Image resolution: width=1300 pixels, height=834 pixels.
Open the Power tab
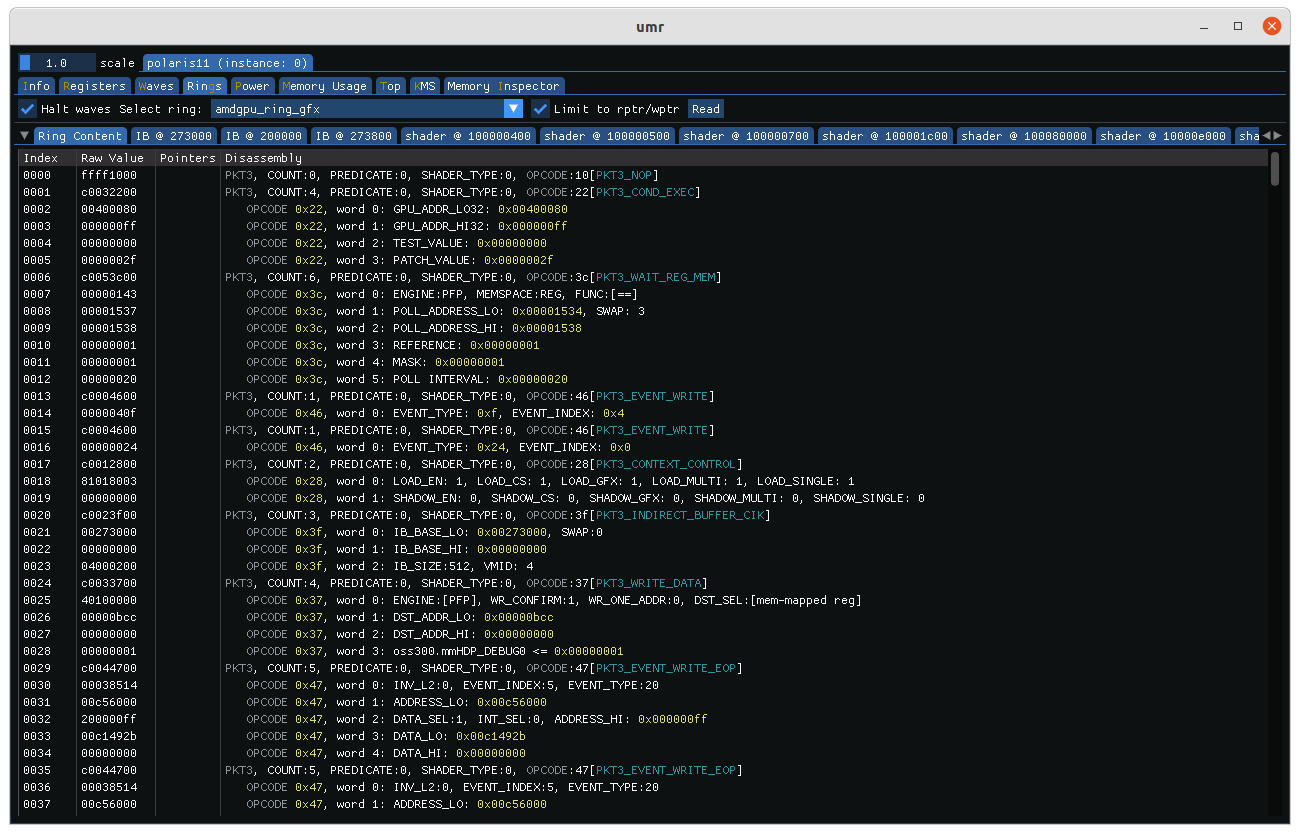click(x=253, y=86)
